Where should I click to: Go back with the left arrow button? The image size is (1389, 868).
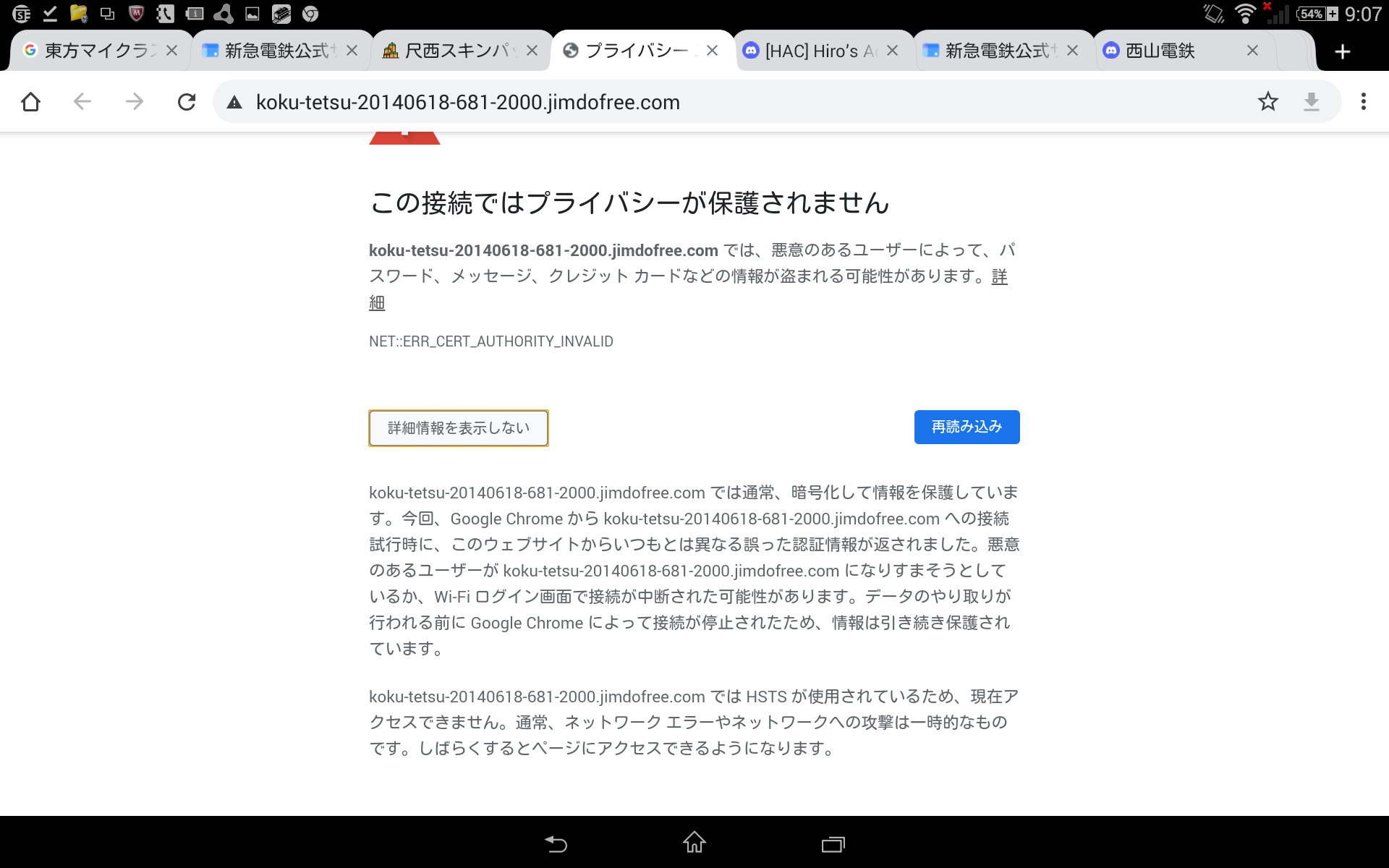(x=82, y=102)
